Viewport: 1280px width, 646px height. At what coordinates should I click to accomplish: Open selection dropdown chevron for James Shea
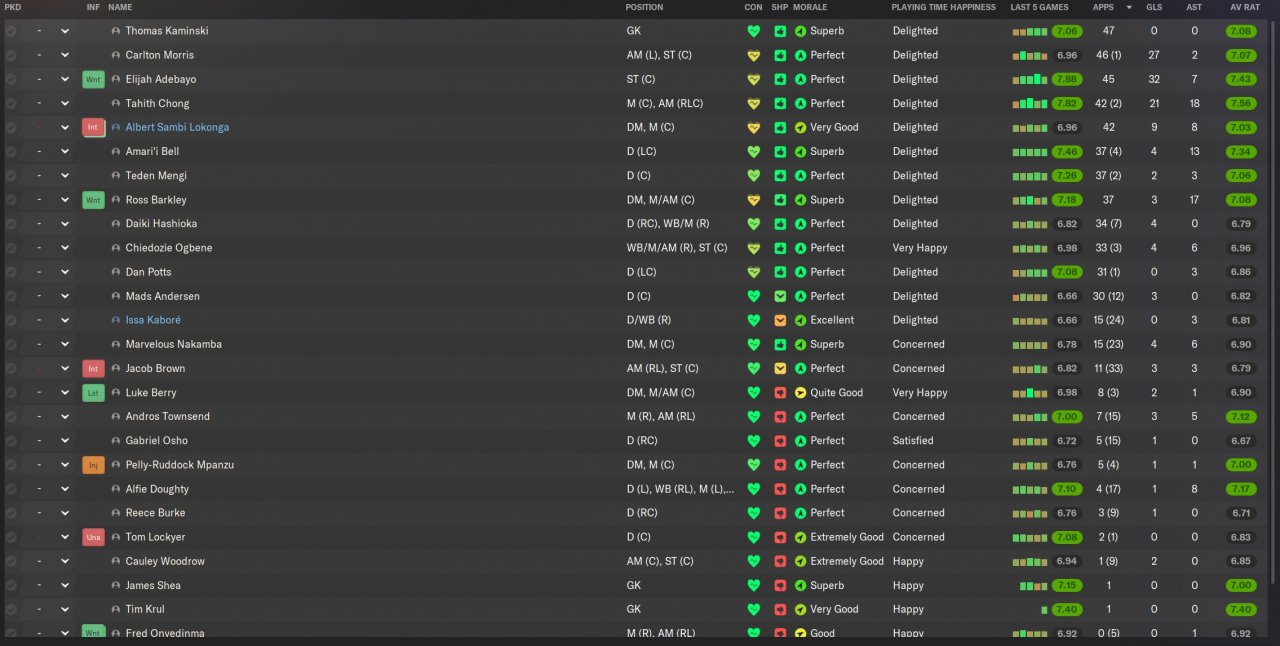(65, 585)
